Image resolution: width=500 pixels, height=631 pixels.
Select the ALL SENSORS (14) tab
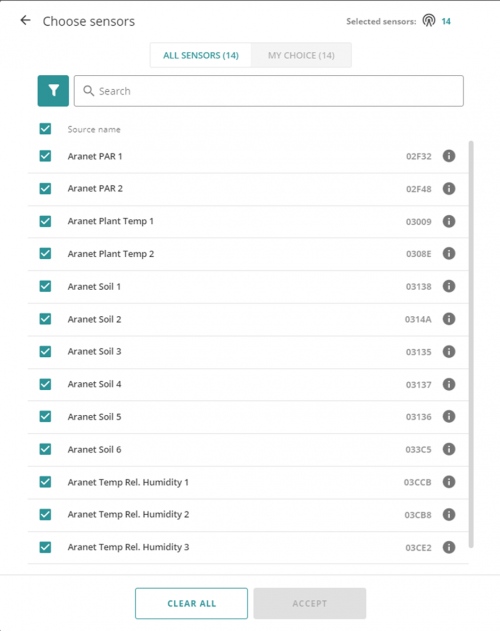pos(200,55)
